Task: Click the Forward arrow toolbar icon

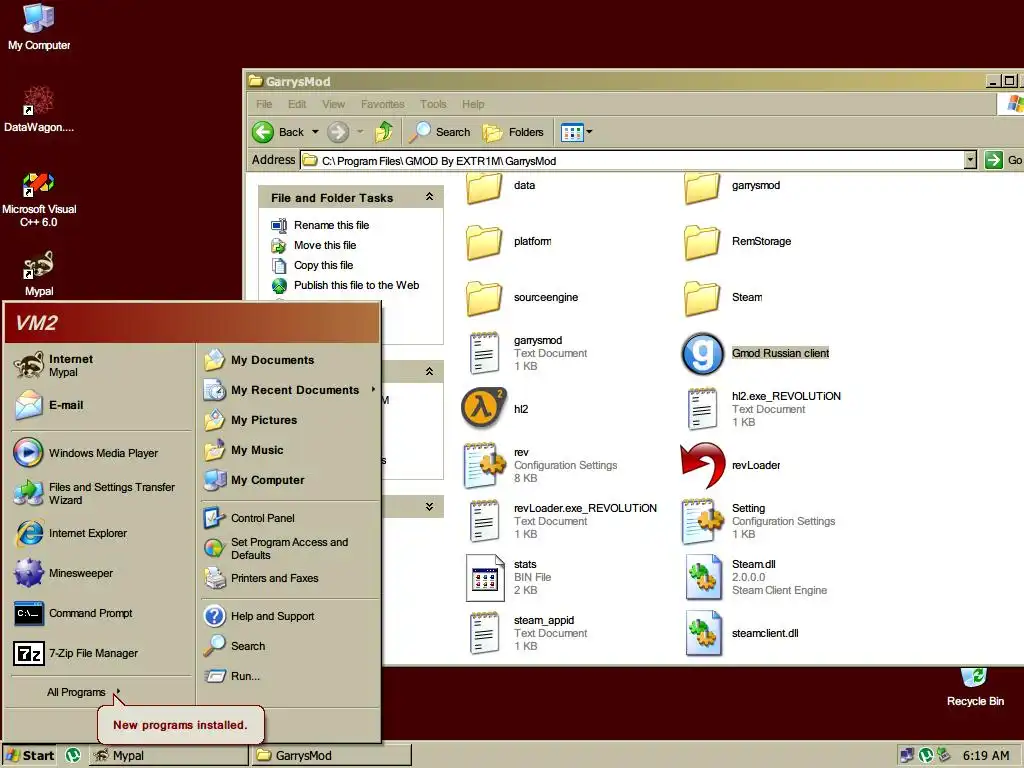Action: (x=338, y=132)
